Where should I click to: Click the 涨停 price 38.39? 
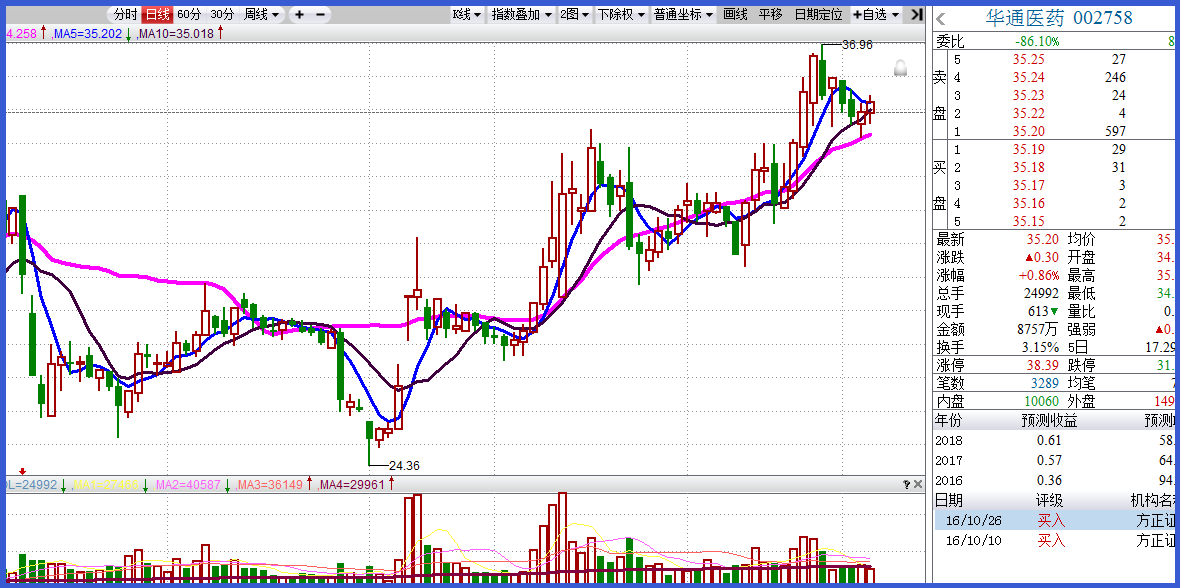point(1043,366)
